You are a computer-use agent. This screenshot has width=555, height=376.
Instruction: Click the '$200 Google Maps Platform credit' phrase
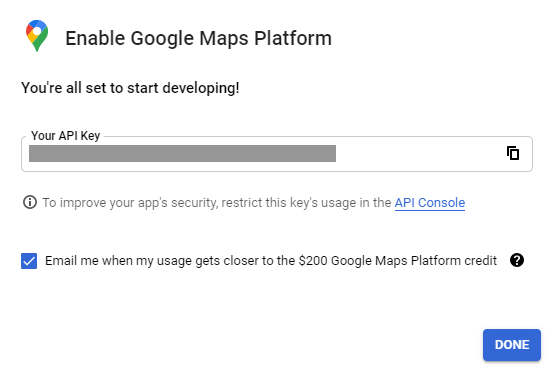(x=398, y=261)
